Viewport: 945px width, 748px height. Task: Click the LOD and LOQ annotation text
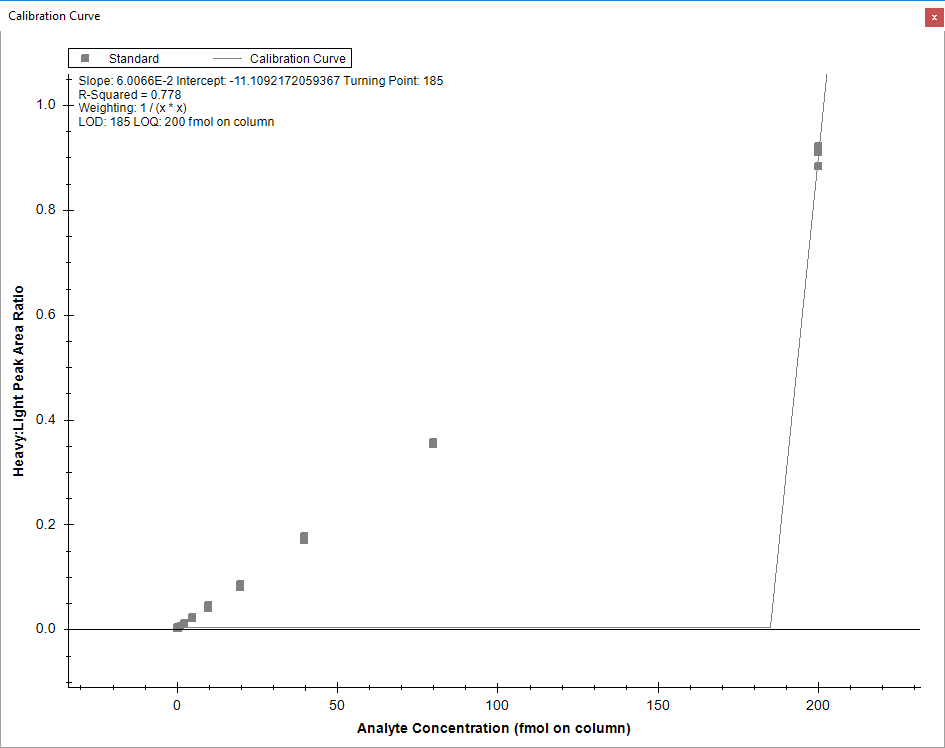pyautogui.click(x=176, y=122)
